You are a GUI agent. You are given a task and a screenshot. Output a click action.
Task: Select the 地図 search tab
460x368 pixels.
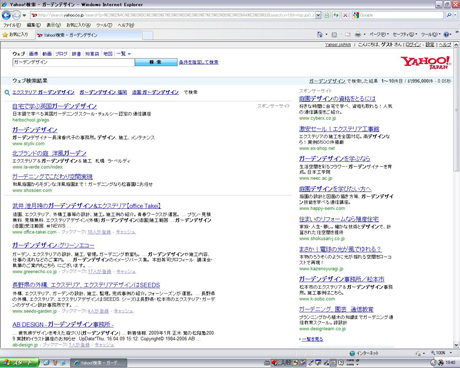[108, 54]
